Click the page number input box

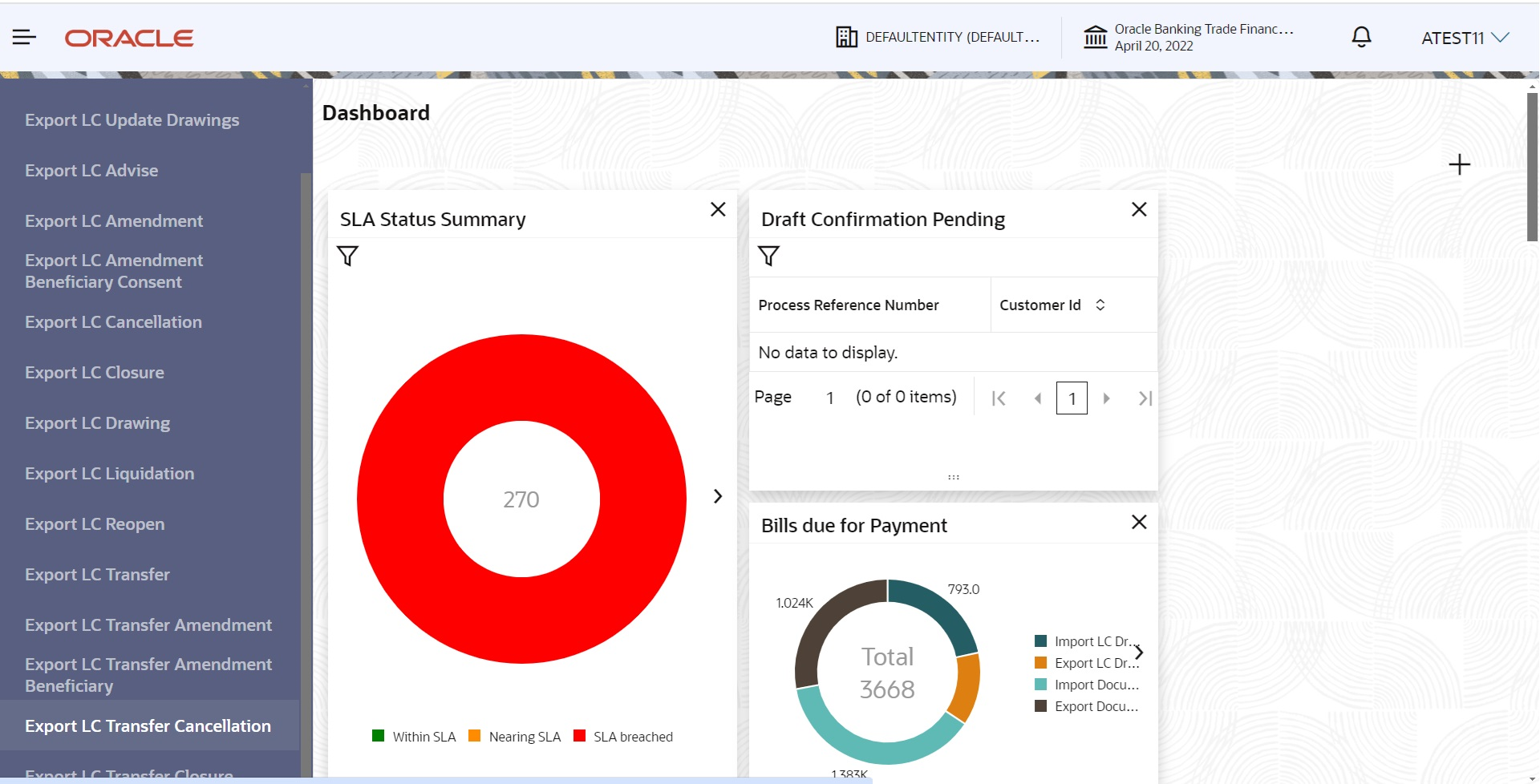[x=1072, y=398]
